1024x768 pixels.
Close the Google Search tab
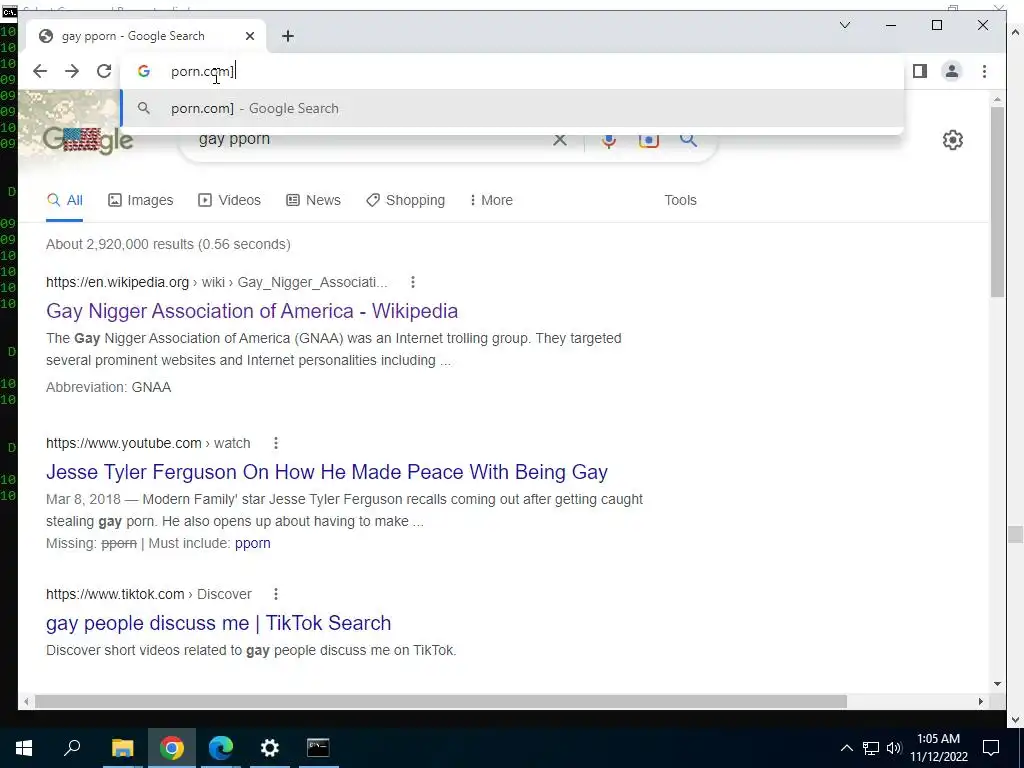pyautogui.click(x=249, y=37)
